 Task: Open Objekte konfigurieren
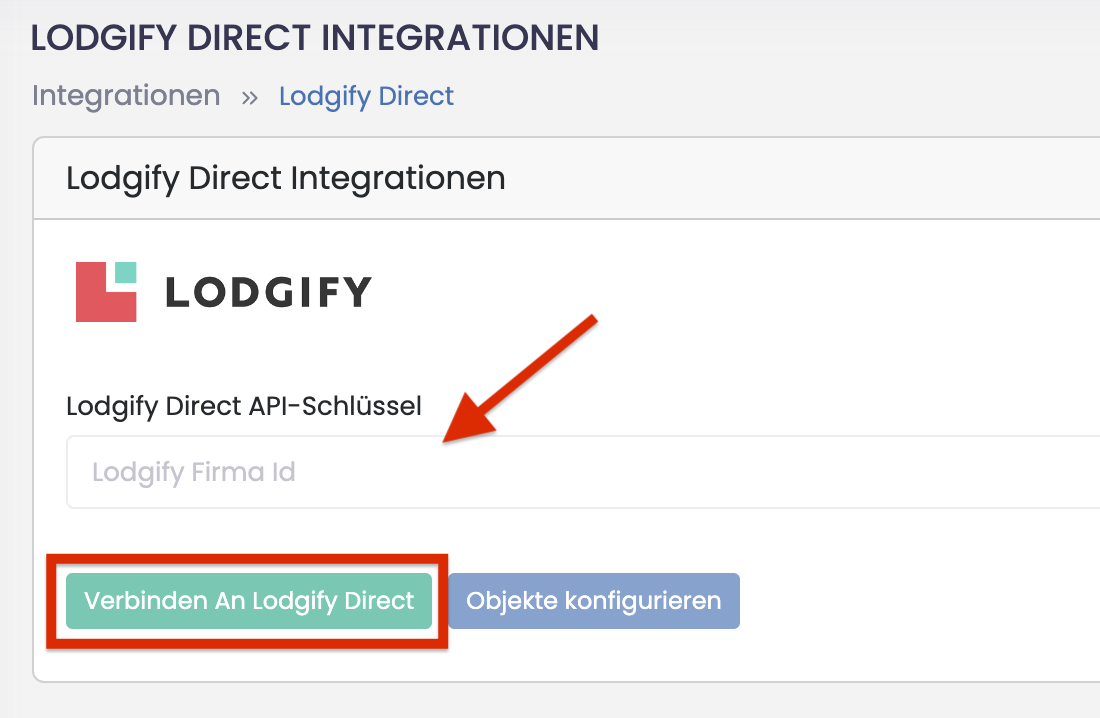(x=594, y=601)
